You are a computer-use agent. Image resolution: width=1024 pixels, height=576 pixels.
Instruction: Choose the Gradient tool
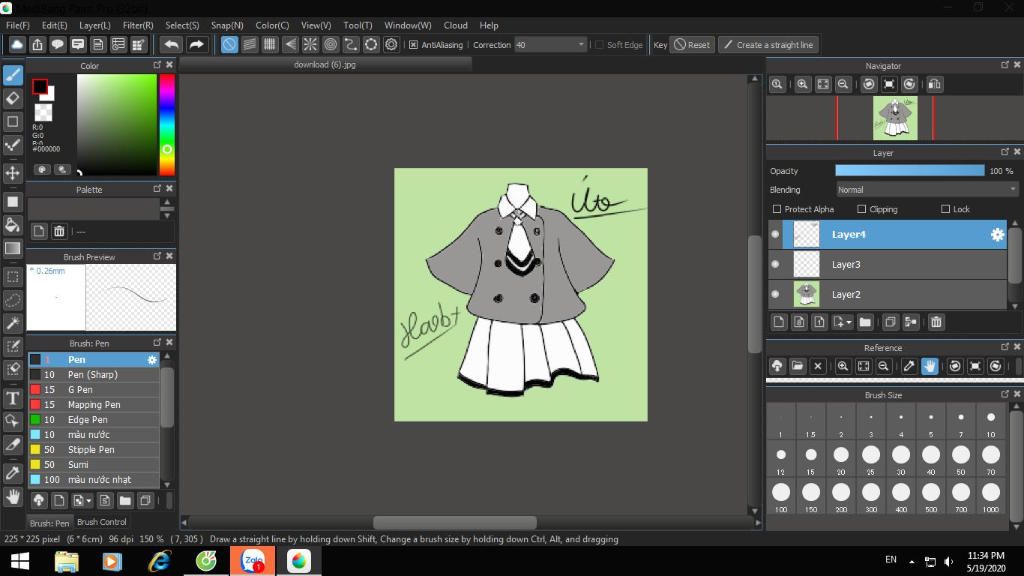(x=12, y=248)
